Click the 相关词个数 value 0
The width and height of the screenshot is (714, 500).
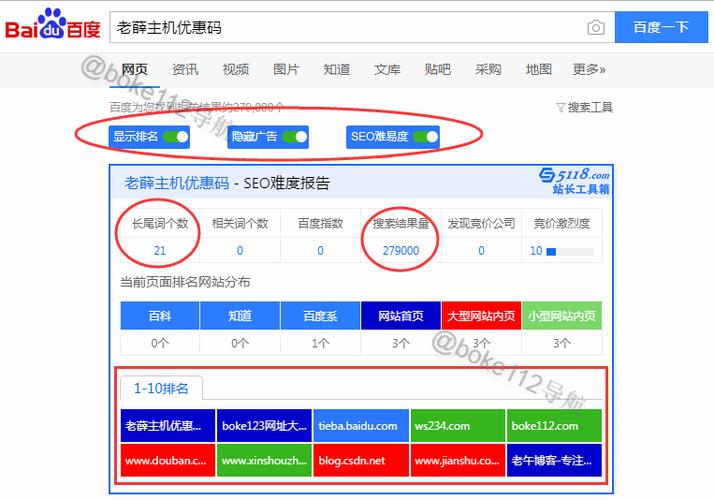(240, 250)
